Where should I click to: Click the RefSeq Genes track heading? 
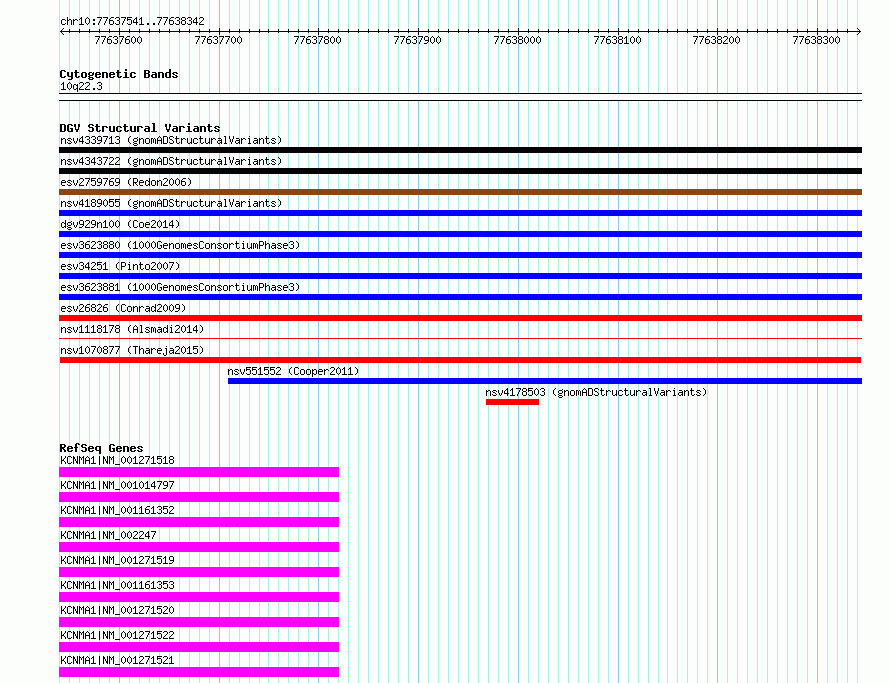101,449
